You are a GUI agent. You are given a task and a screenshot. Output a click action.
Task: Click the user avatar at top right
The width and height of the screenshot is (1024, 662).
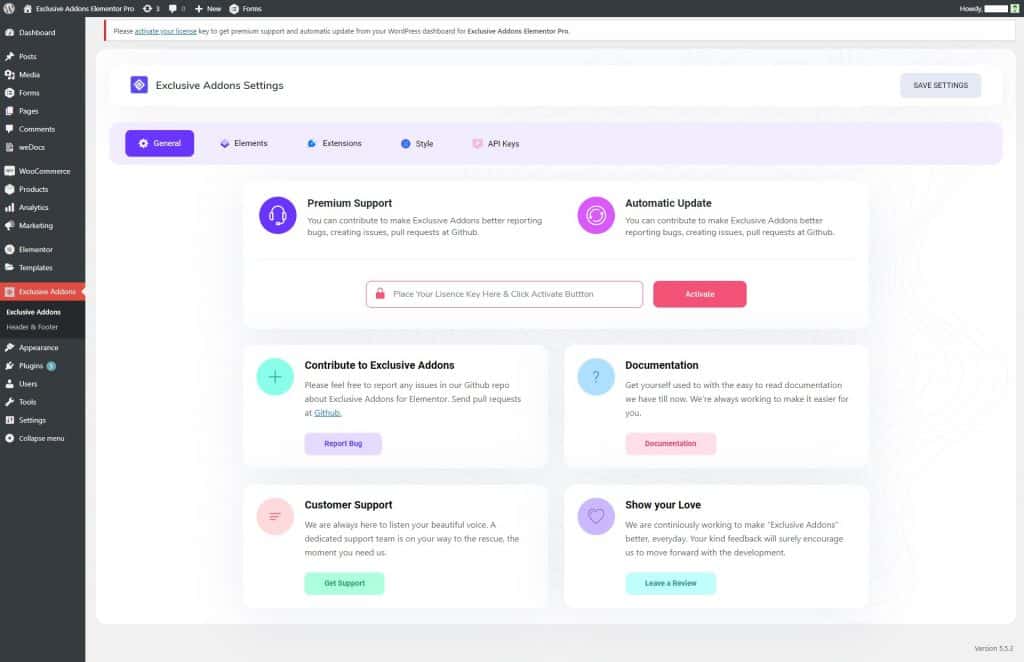click(x=1015, y=8)
